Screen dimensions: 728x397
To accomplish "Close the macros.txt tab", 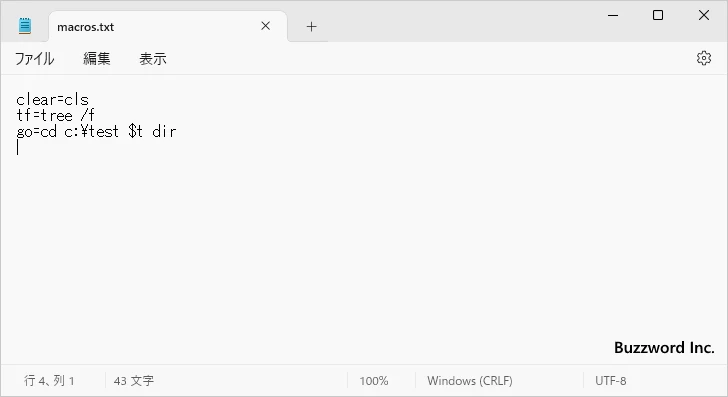I will pos(266,26).
